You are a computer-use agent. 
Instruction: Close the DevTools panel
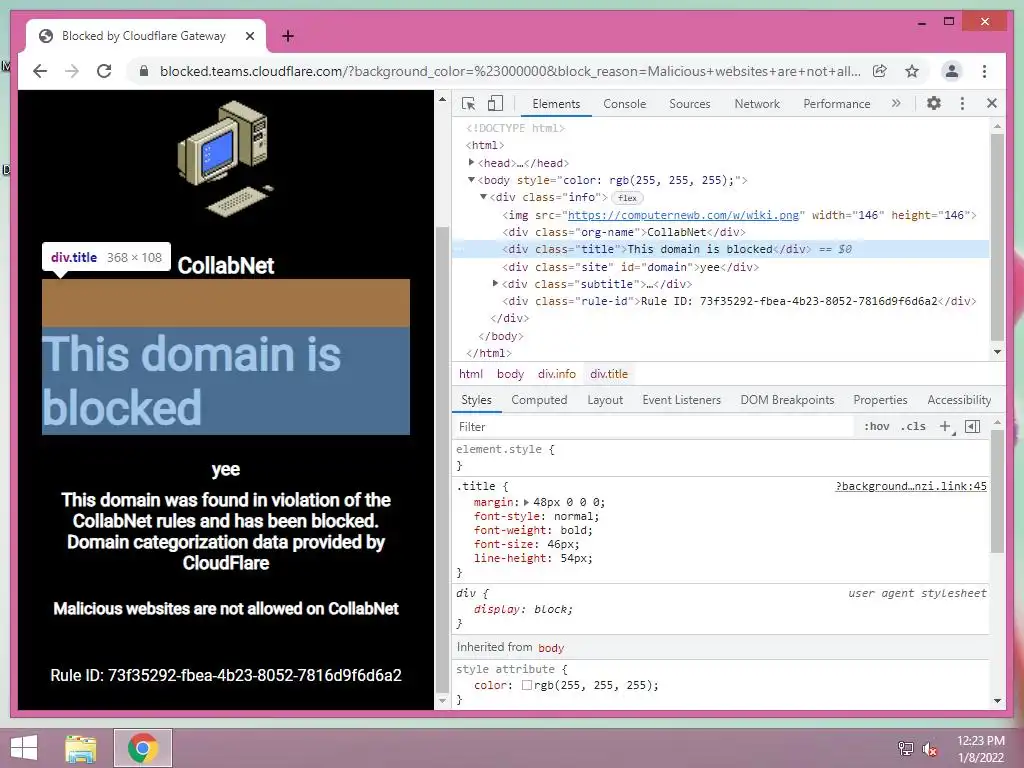click(991, 103)
